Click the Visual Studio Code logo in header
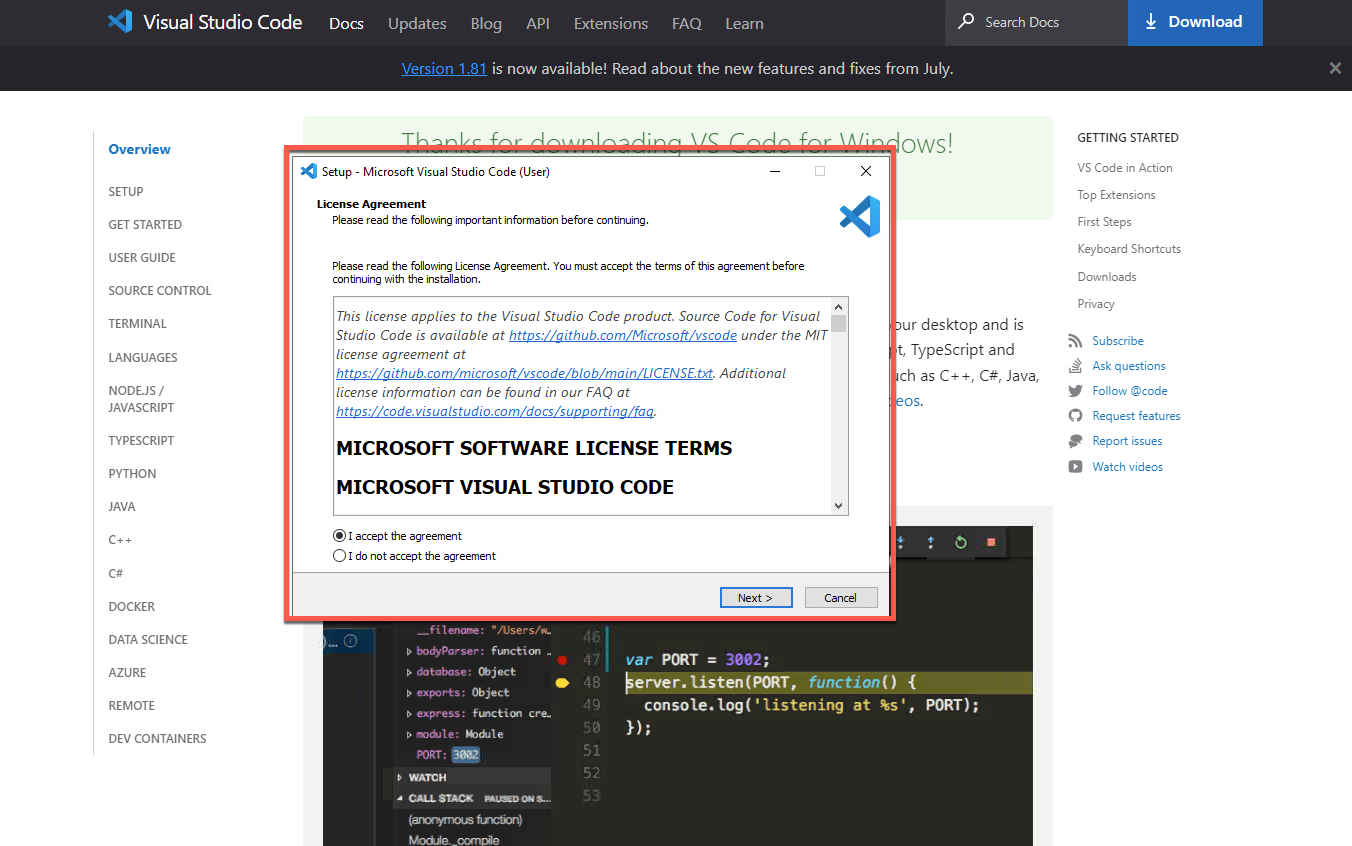This screenshot has height=846, width=1352. [x=120, y=22]
